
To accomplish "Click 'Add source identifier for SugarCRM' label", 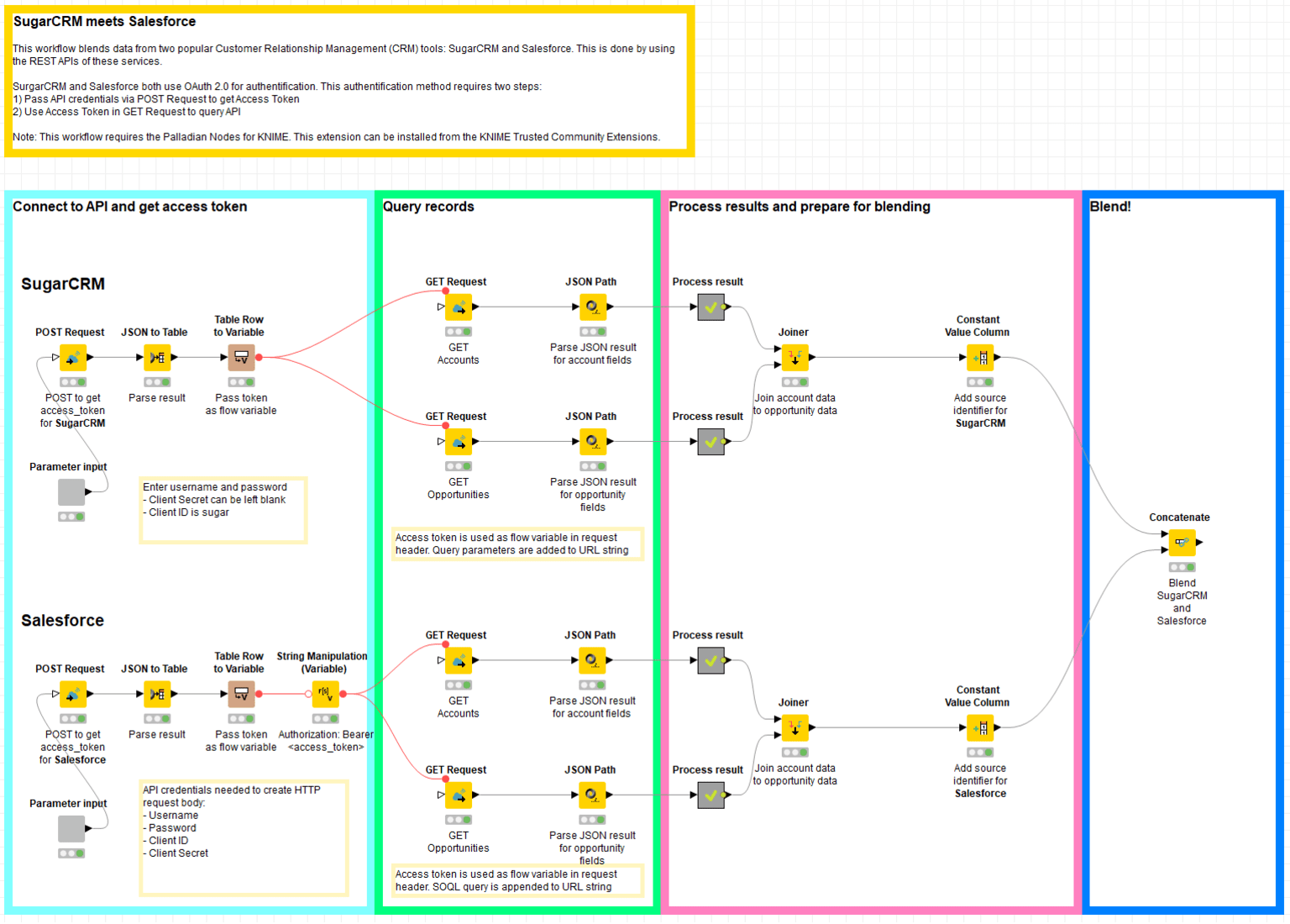I will [980, 411].
